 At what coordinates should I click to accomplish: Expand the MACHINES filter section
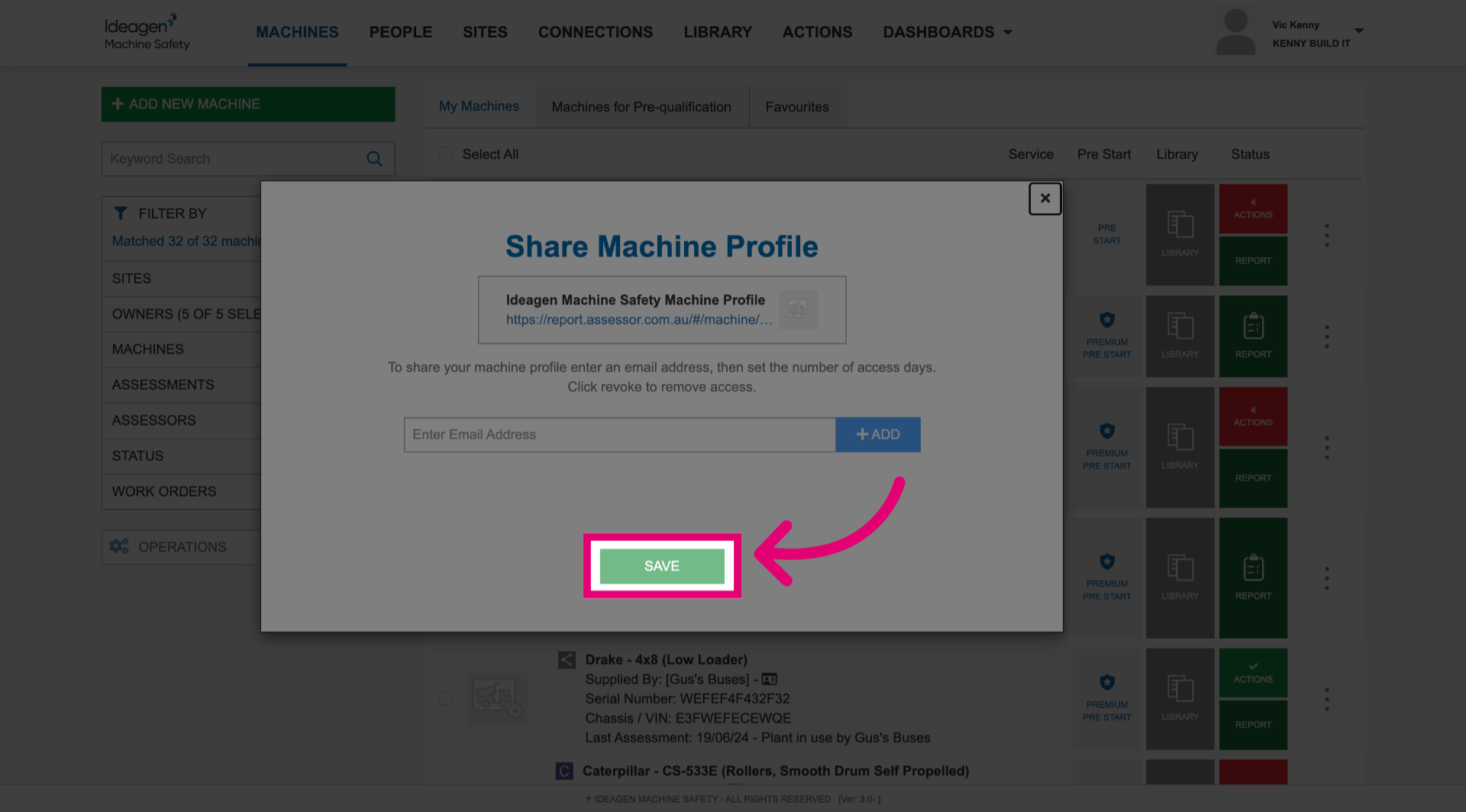pyautogui.click(x=182, y=350)
